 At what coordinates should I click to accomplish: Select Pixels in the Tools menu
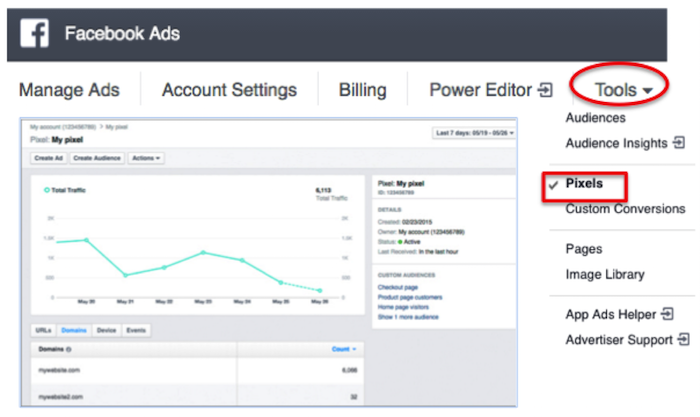click(584, 183)
